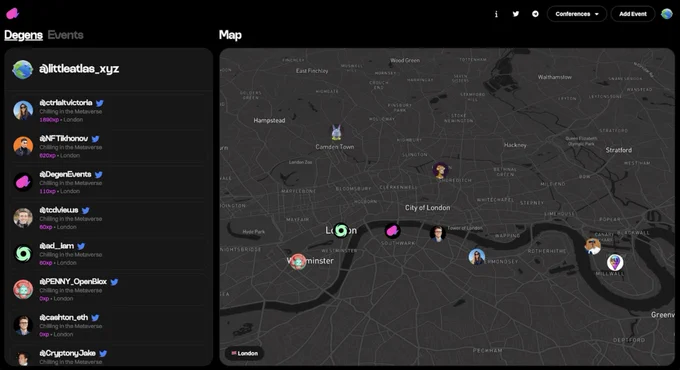Select the @littleatlas_xyz profile name

pyautogui.click(x=79, y=69)
